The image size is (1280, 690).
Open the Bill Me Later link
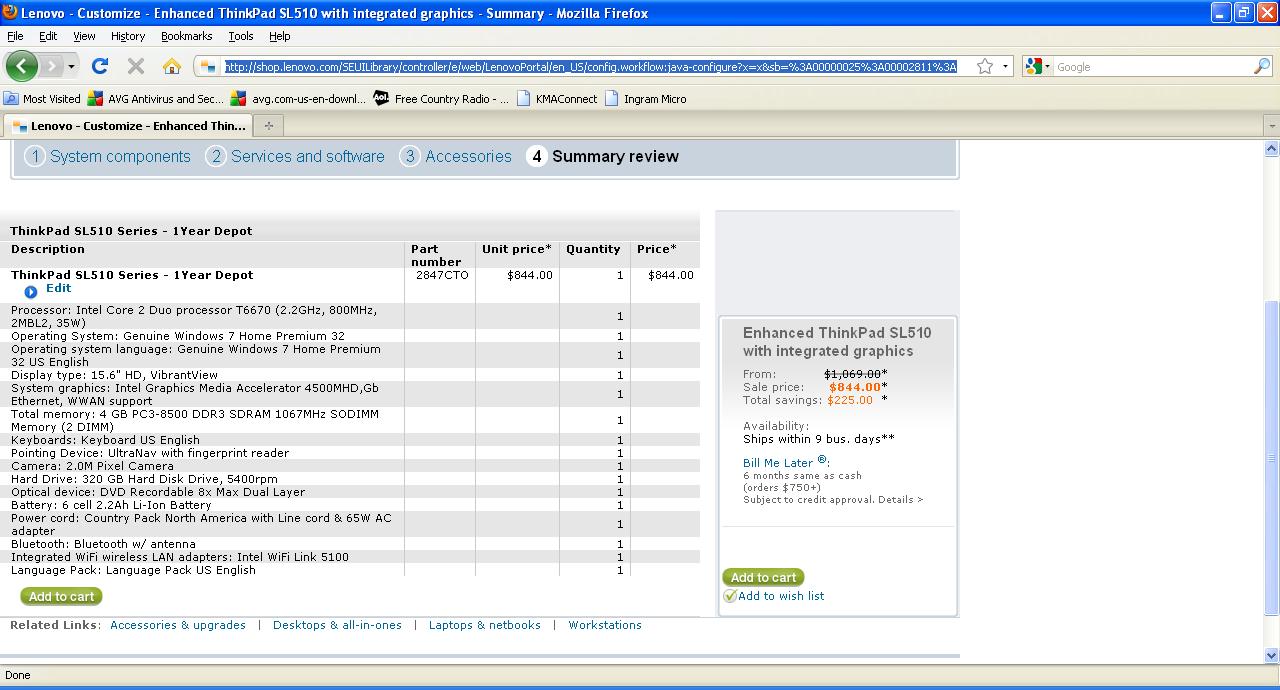[x=785, y=462]
